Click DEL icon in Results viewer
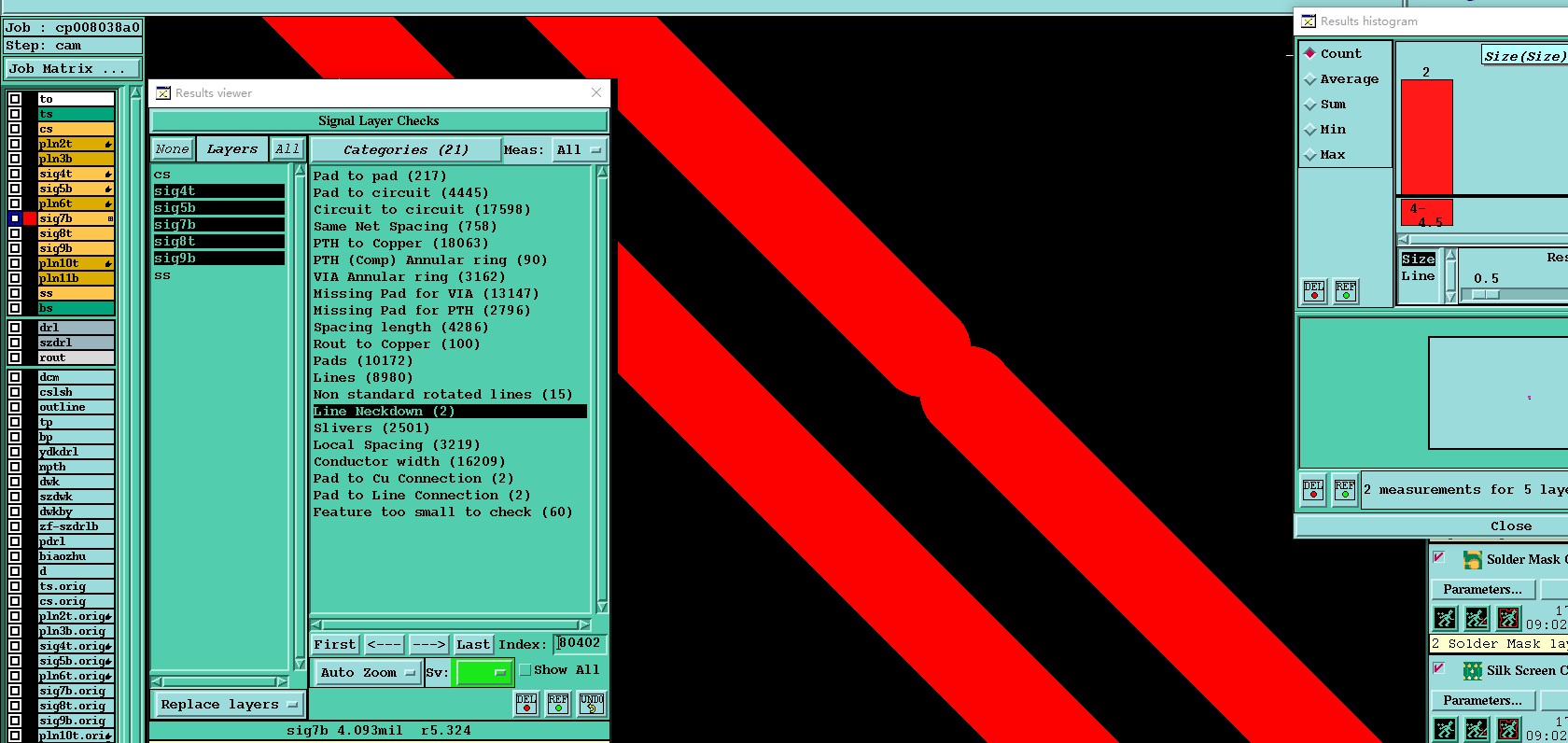1568x743 pixels. tap(526, 704)
